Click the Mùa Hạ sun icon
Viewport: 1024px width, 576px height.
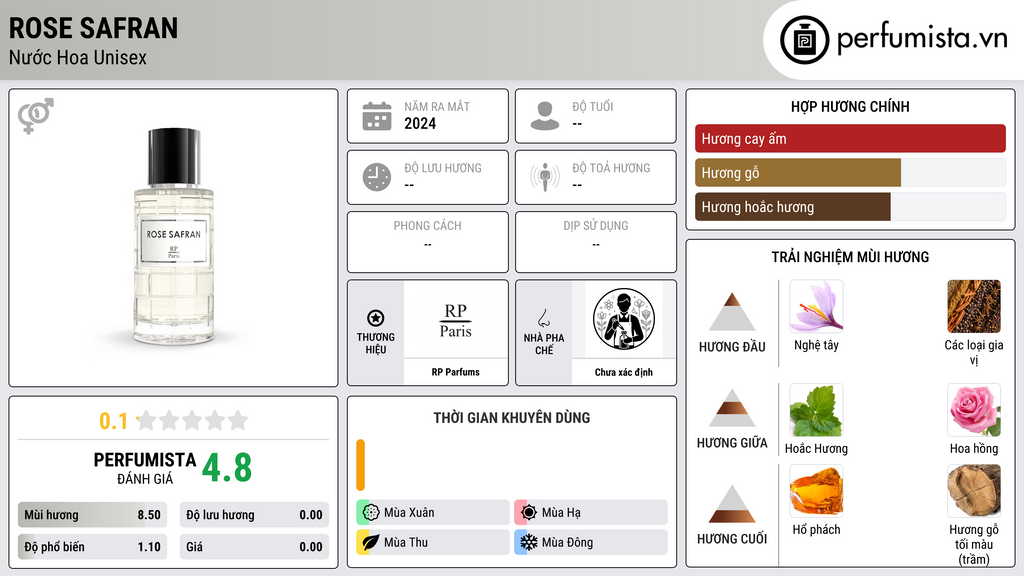tap(529, 513)
